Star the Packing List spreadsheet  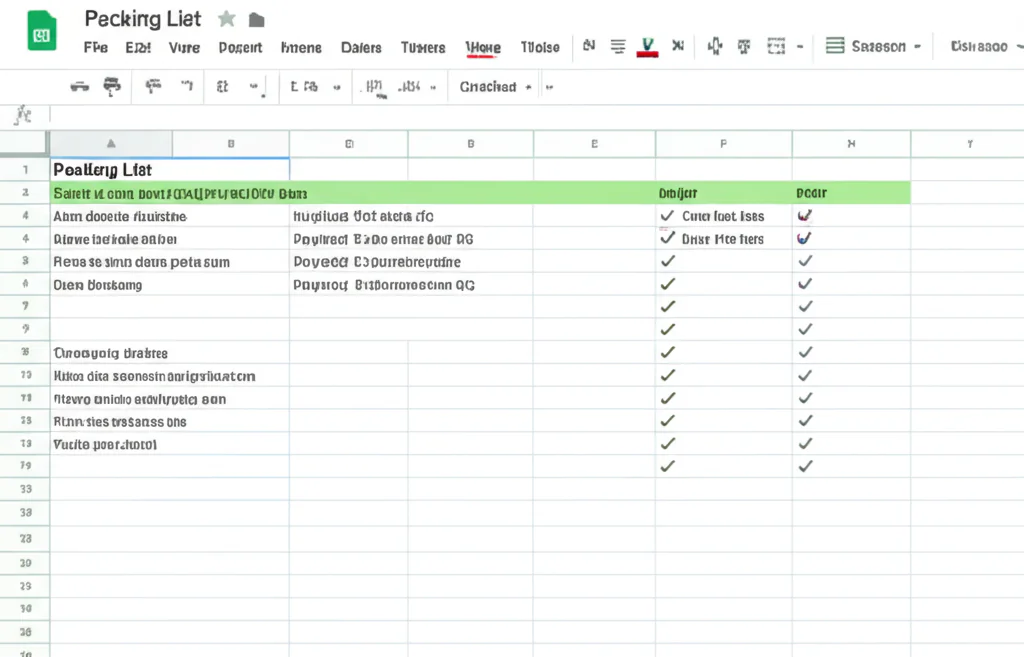click(225, 18)
